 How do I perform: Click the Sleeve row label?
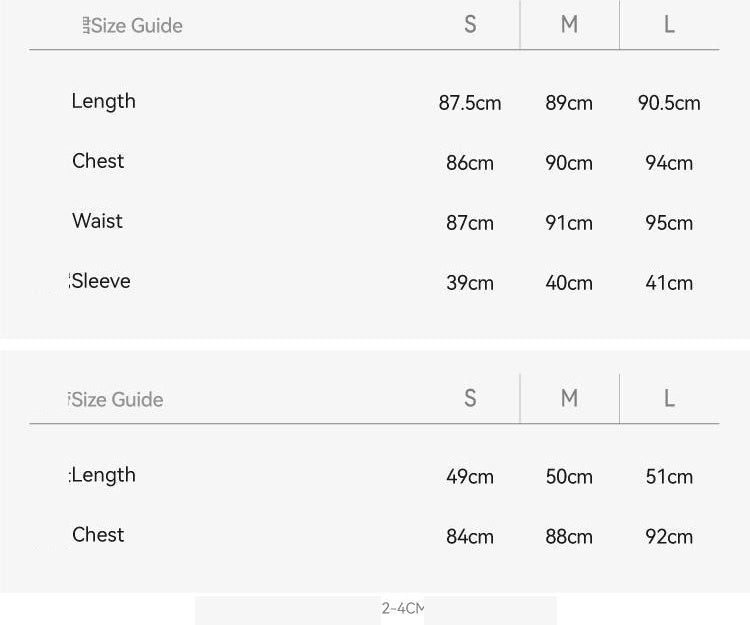pyautogui.click(x=100, y=281)
